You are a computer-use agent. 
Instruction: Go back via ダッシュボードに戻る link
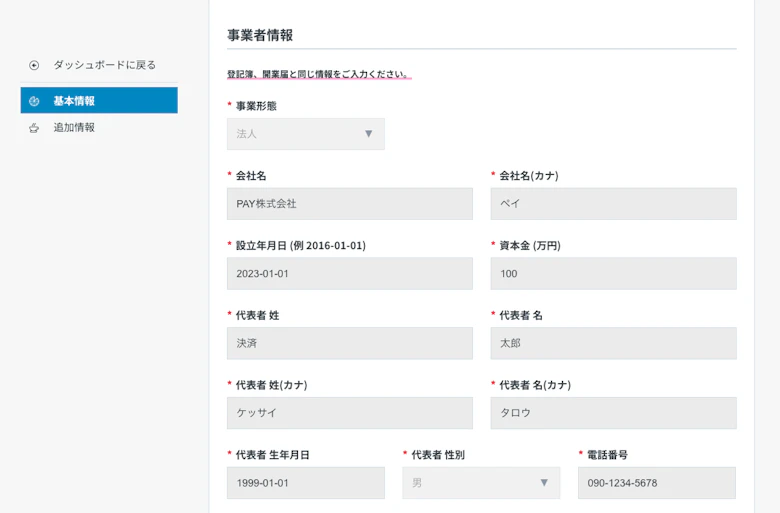coord(104,65)
